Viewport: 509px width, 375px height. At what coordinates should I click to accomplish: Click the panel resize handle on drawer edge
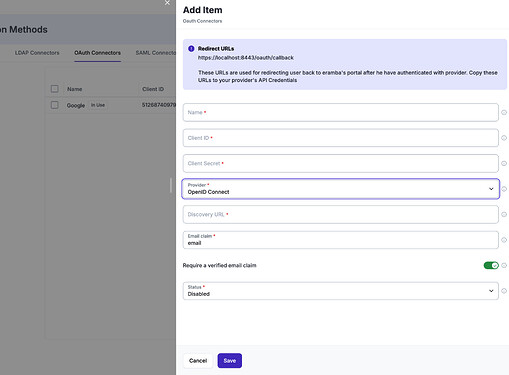pos(171,185)
